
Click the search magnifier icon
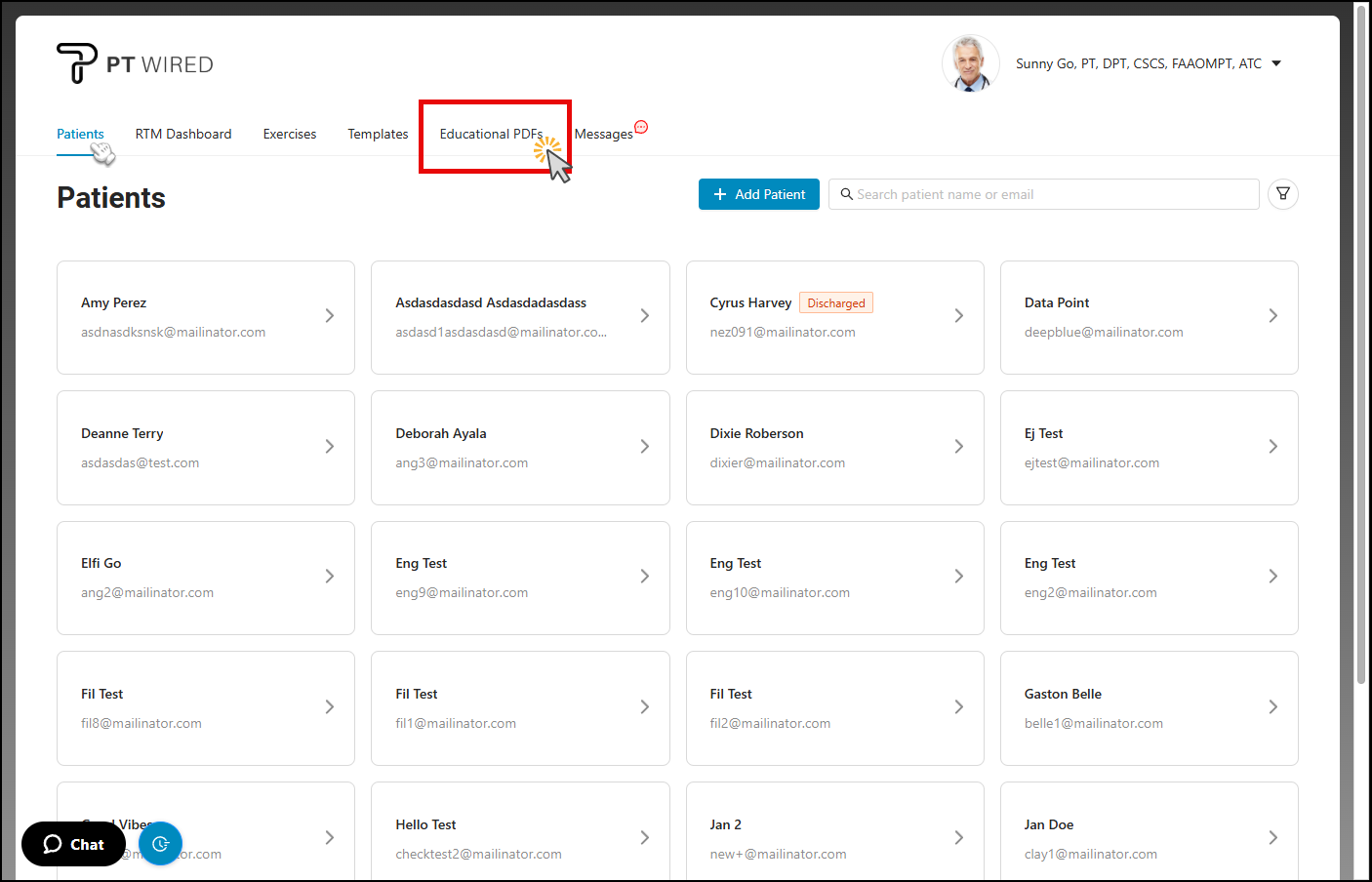pos(846,194)
